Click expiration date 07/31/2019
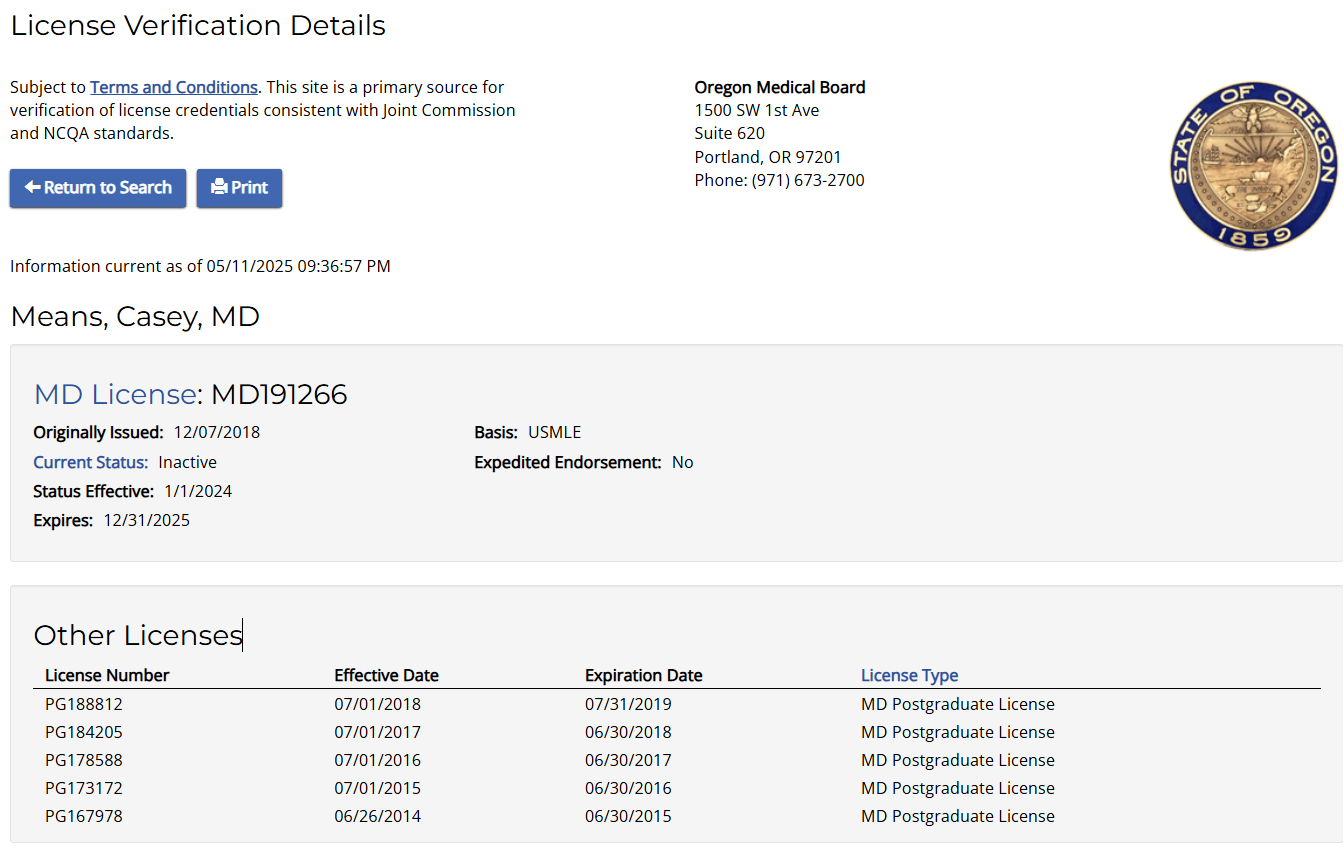Image resolution: width=1343 pixels, height=853 pixels. click(629, 704)
